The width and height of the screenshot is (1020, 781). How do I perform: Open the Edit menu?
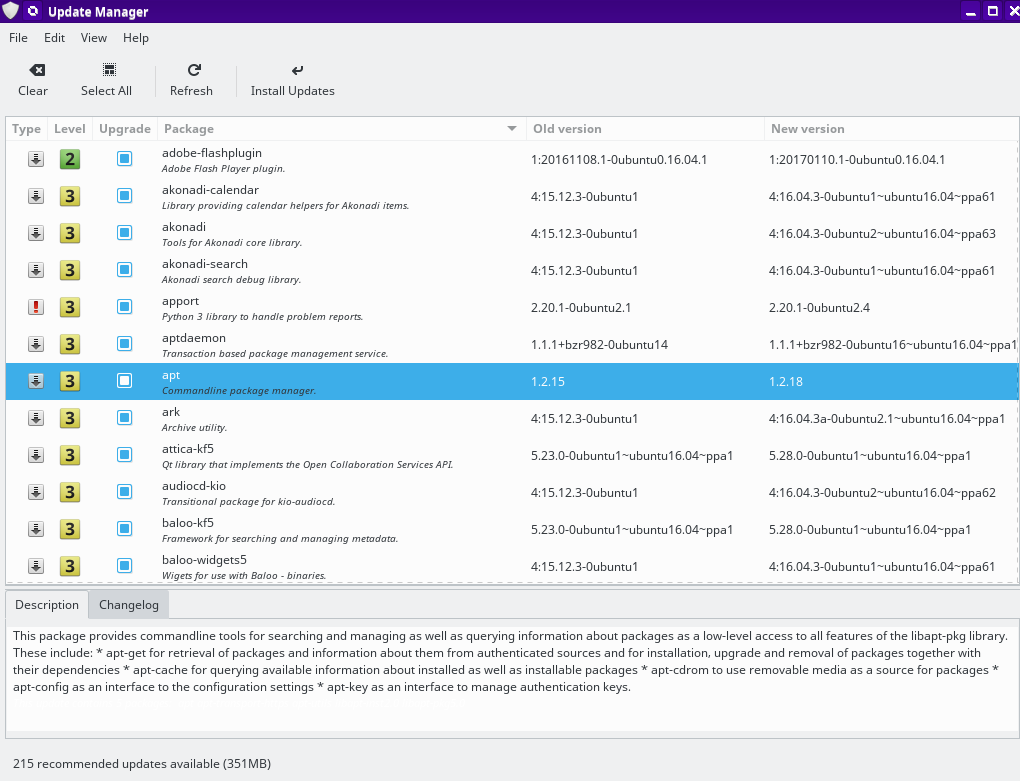54,38
